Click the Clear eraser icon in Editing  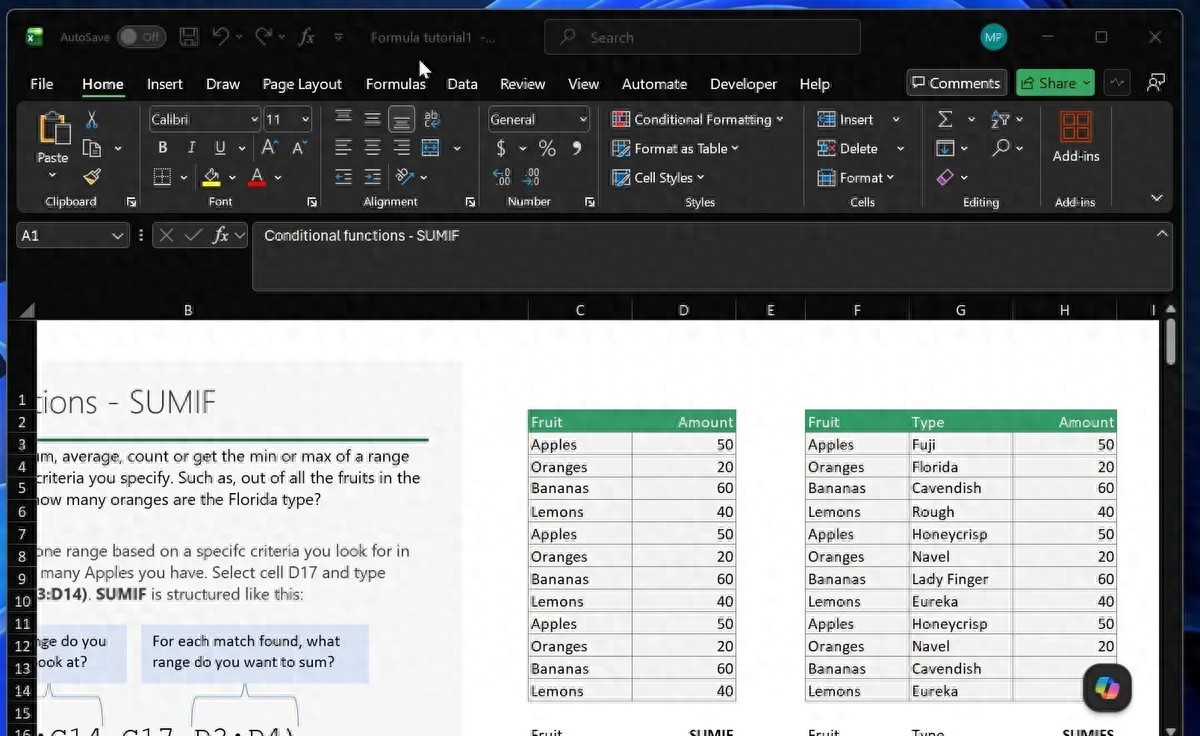(945, 177)
